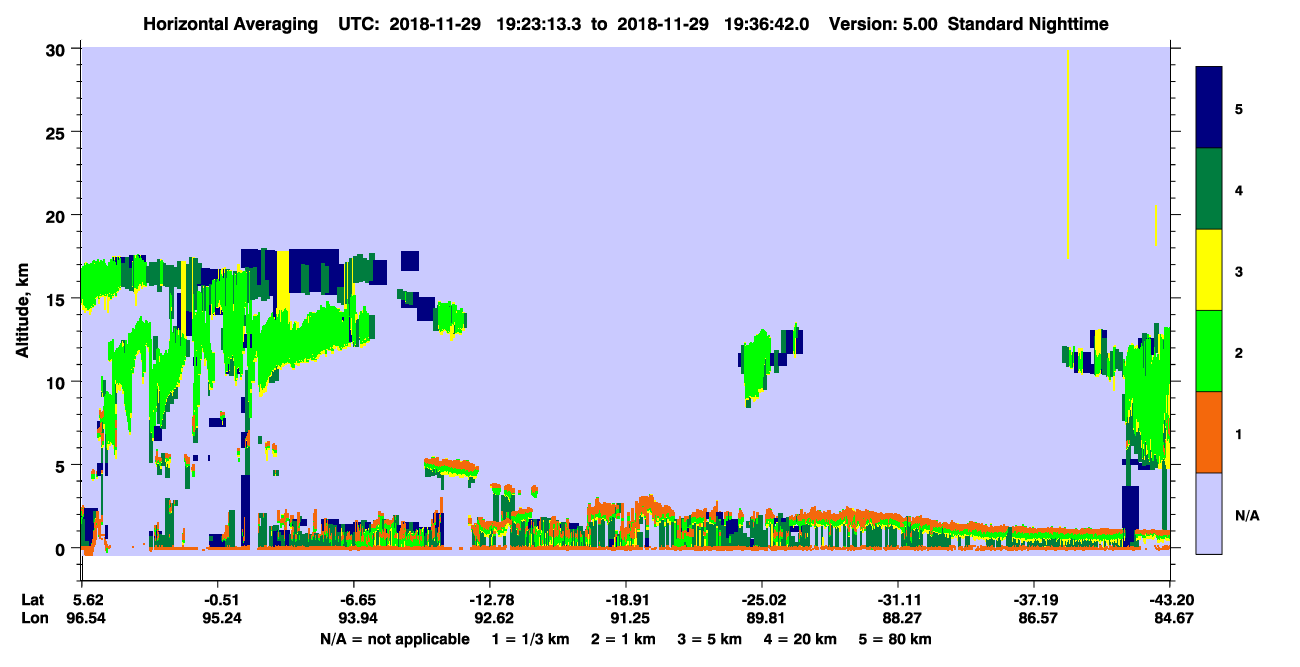Click the altitude tick label 20
Screen dimensions: 1300x667
[58, 216]
